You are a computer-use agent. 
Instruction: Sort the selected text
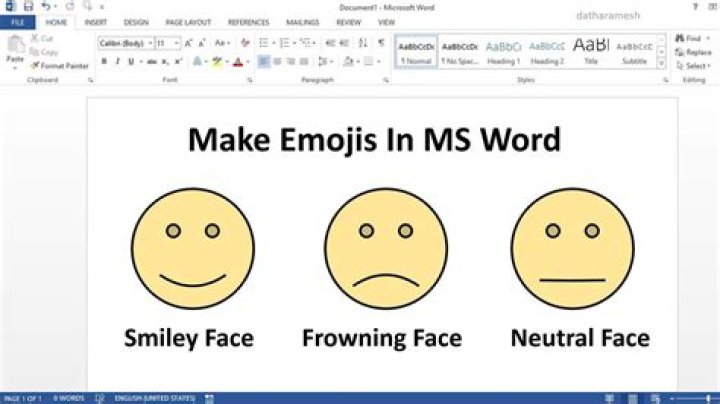[363, 43]
